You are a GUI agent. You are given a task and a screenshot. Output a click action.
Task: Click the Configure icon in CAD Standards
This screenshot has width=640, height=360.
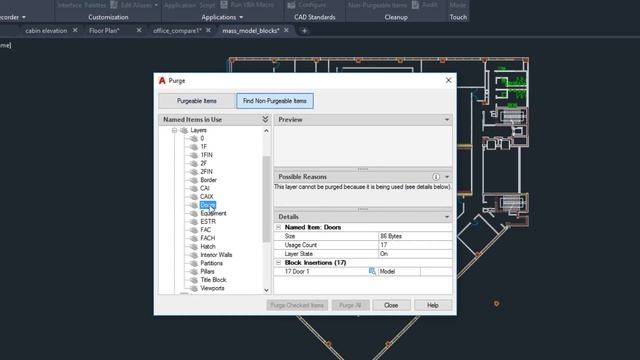pos(291,5)
